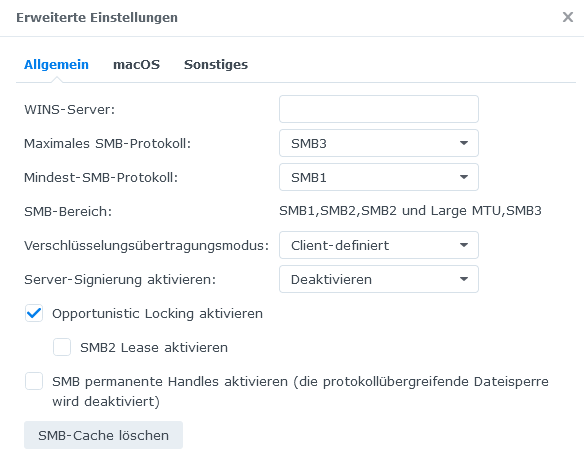Enable the SMB2 Lease aktivieren checkbox
The width and height of the screenshot is (584, 452).
pos(62,347)
